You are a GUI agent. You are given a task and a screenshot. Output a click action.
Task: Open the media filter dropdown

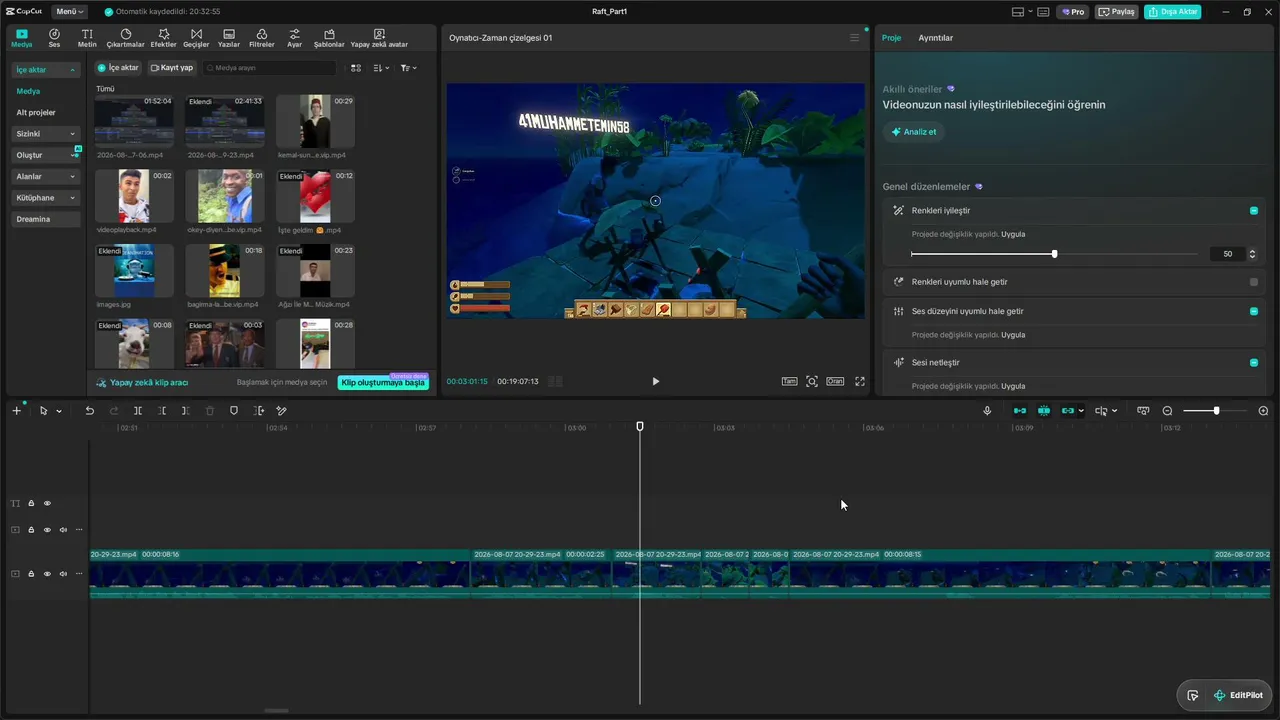408,68
